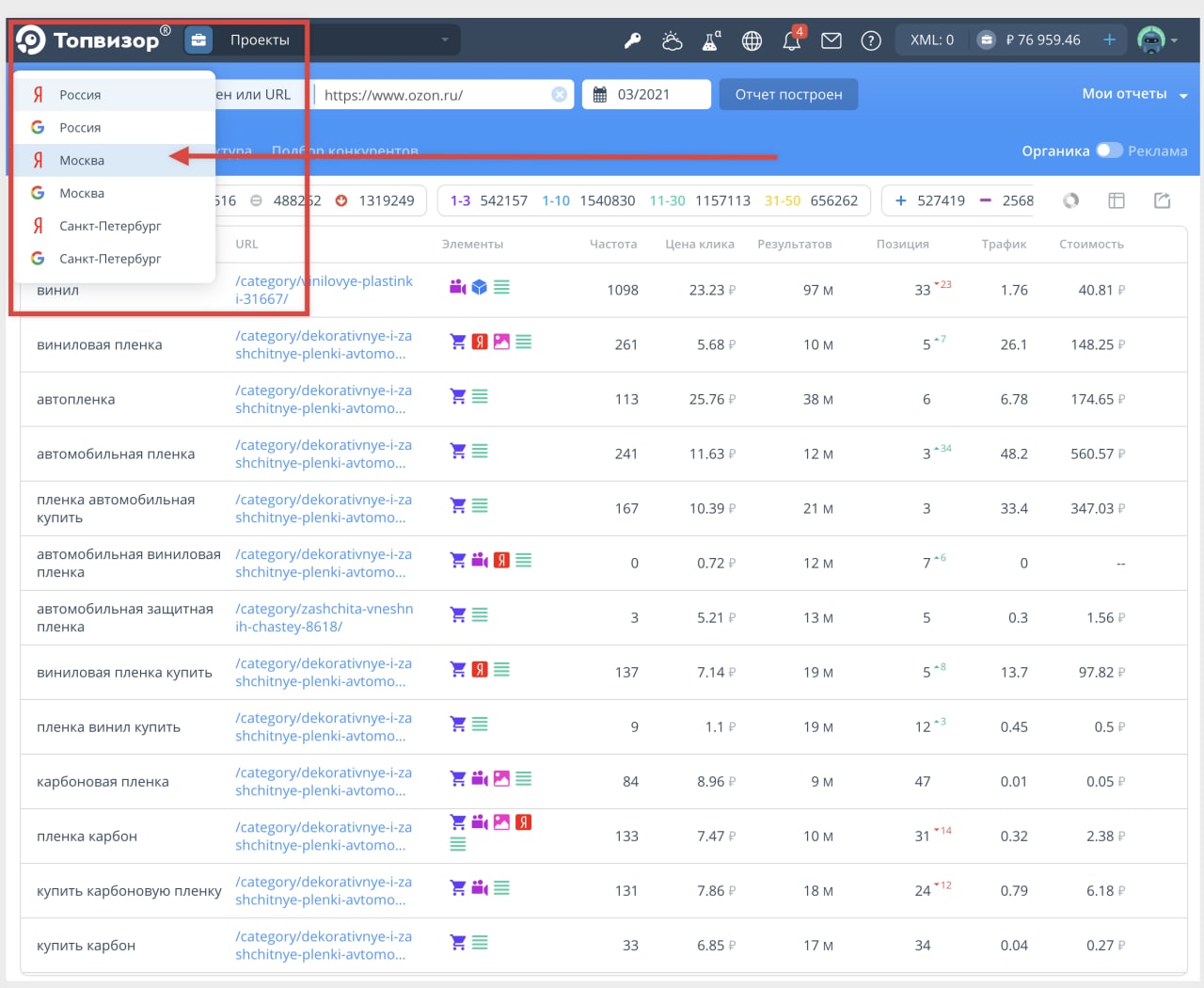Viewport: 1204px width, 988px height.
Task: Select Yandex Санкт-Петербург region
Action: pyautogui.click(x=115, y=226)
